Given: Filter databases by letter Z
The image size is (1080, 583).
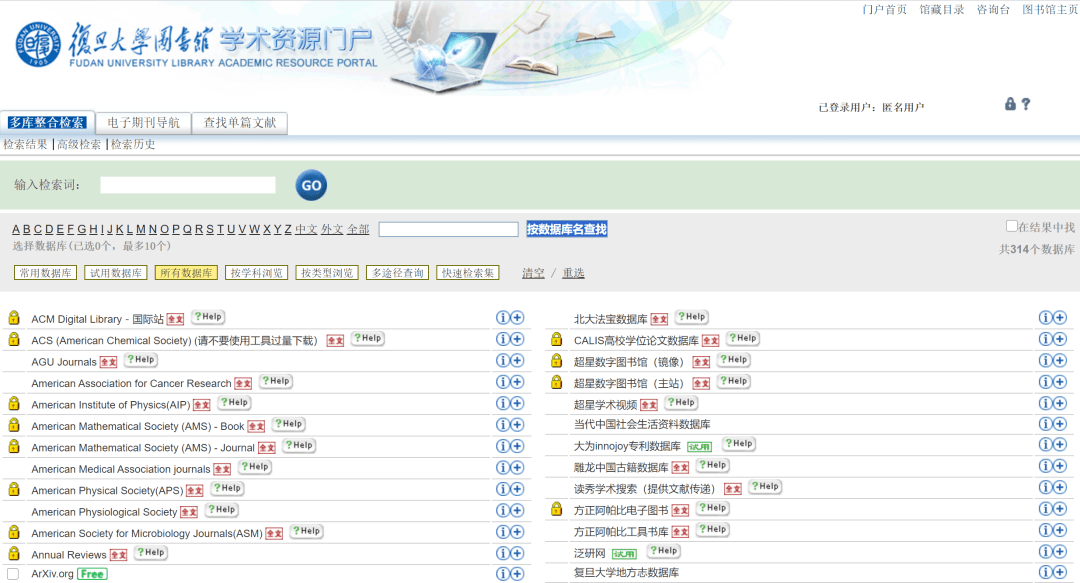Looking at the screenshot, I should 288,229.
